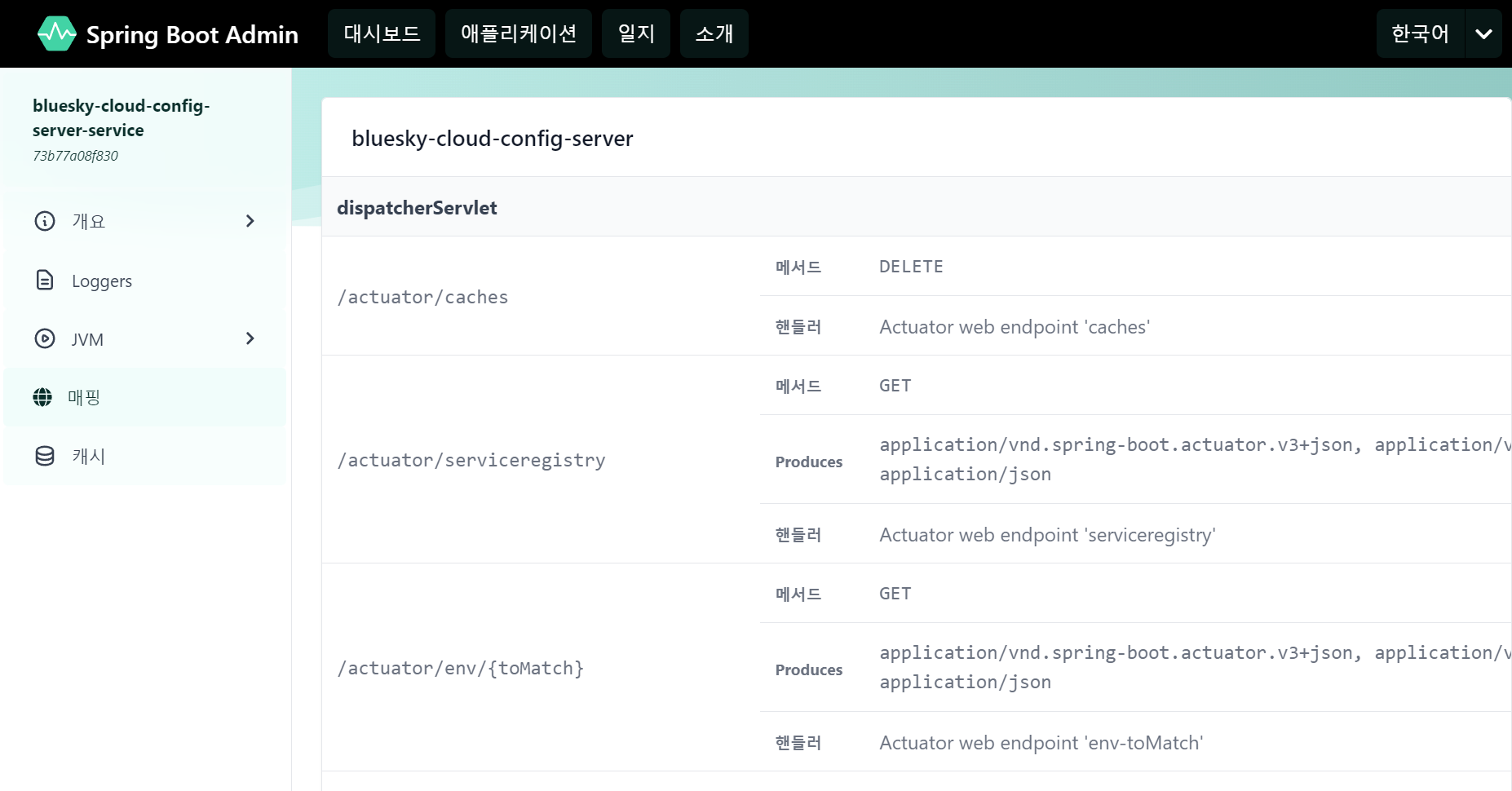Click handler text Actuator web endpoint 'caches'
This screenshot has width=1512, height=791.
point(1015,327)
